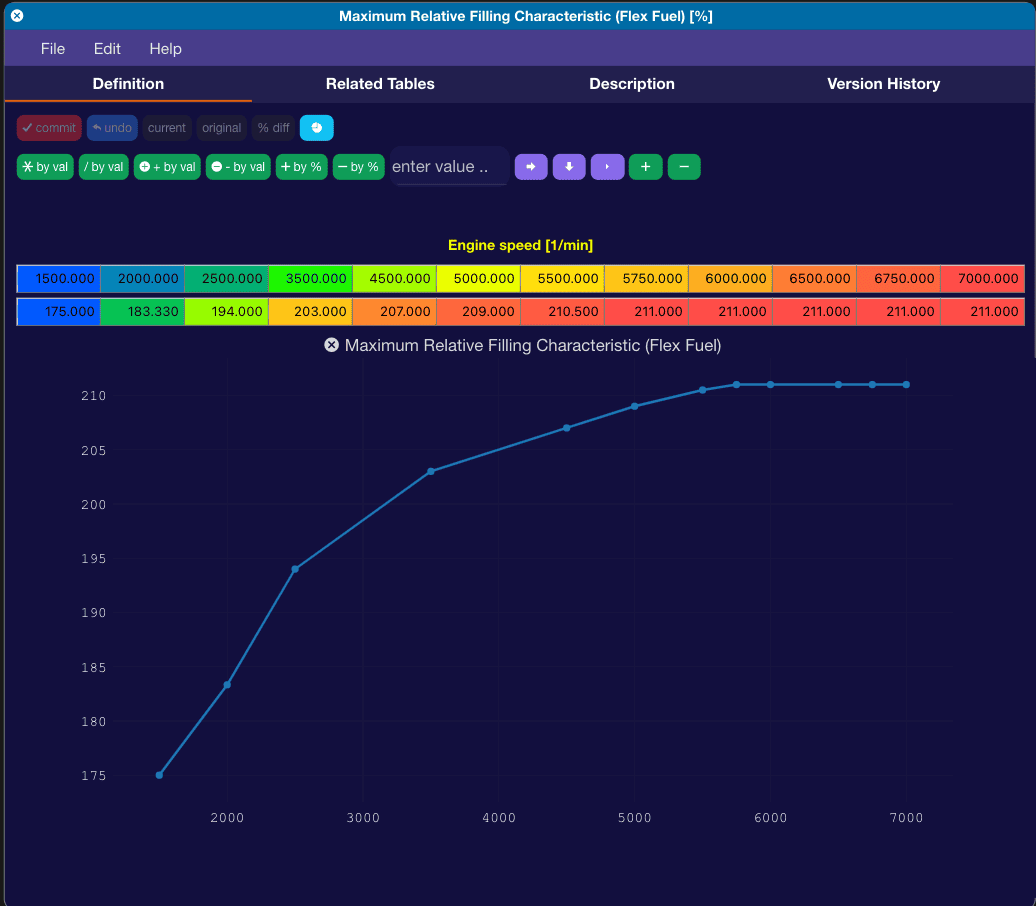Screen dimensions: 1036x906
Task: Open the Help menu
Action: pyautogui.click(x=165, y=48)
